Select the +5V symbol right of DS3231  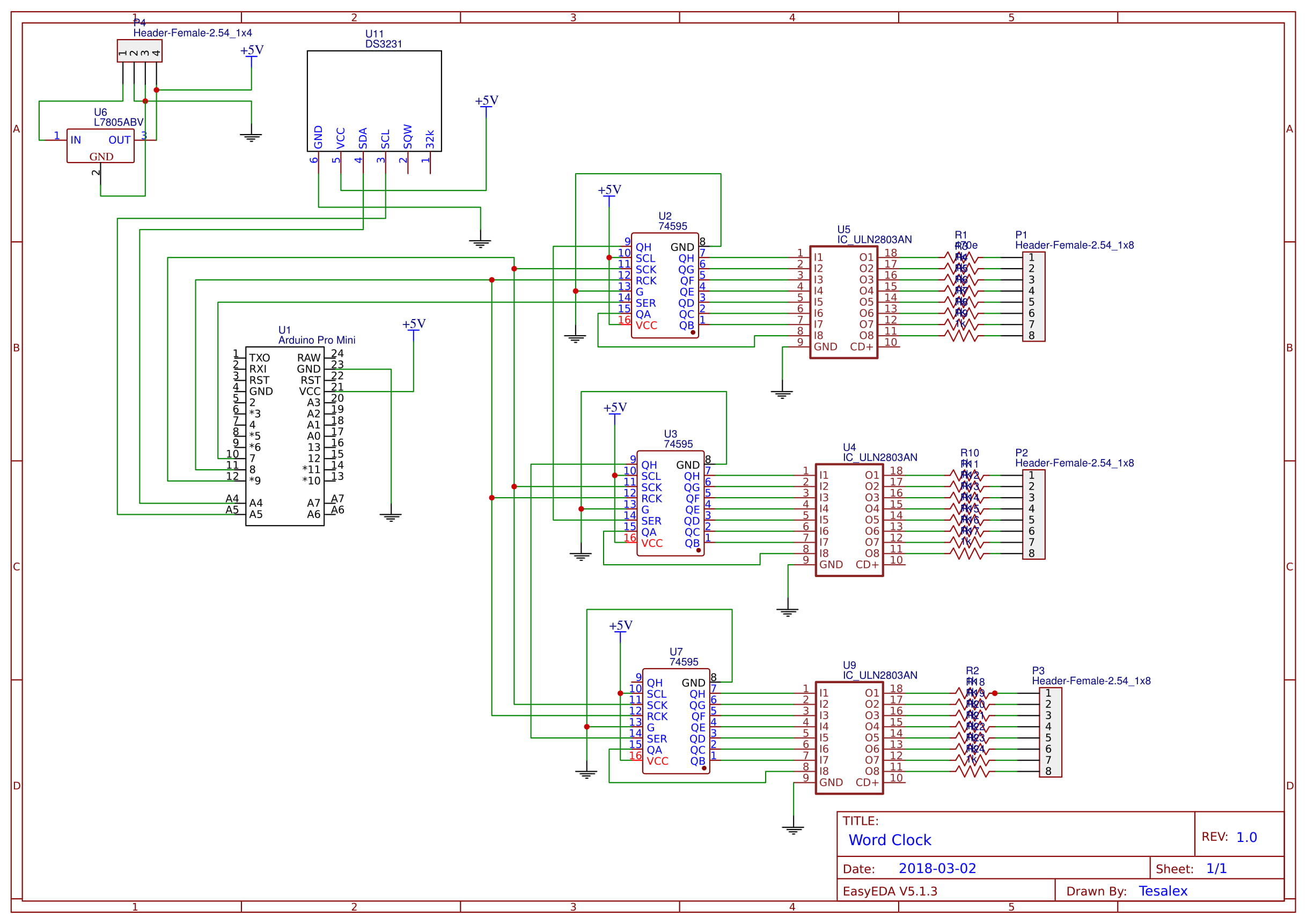[486, 105]
